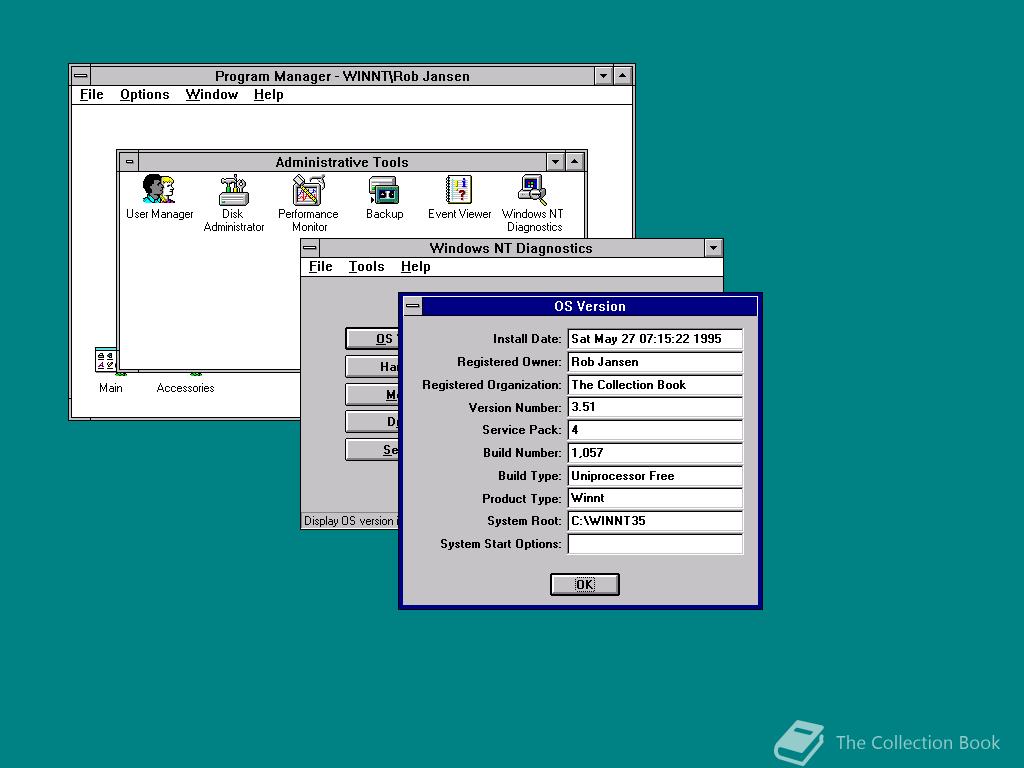Minimize the Administrative Tools window
Screen dimensions: 1024x768
(555, 162)
